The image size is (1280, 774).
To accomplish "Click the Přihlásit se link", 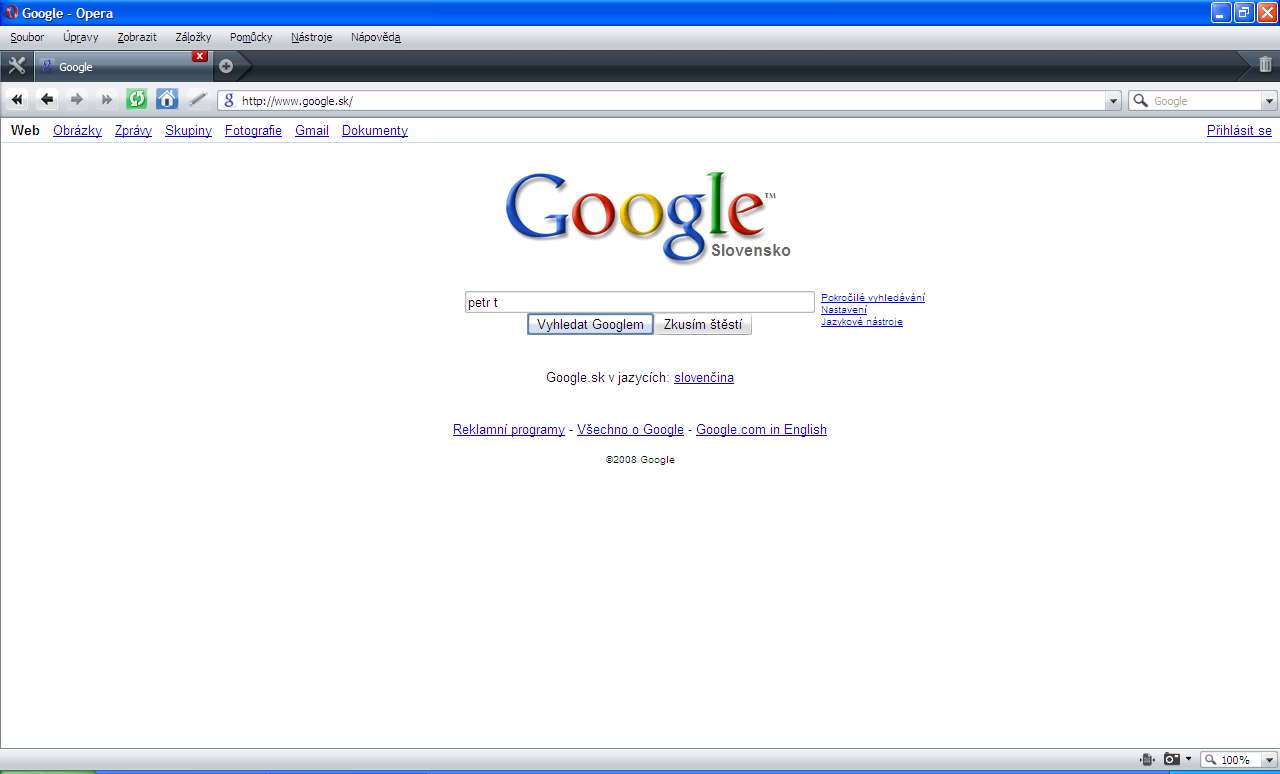I will coord(1239,130).
